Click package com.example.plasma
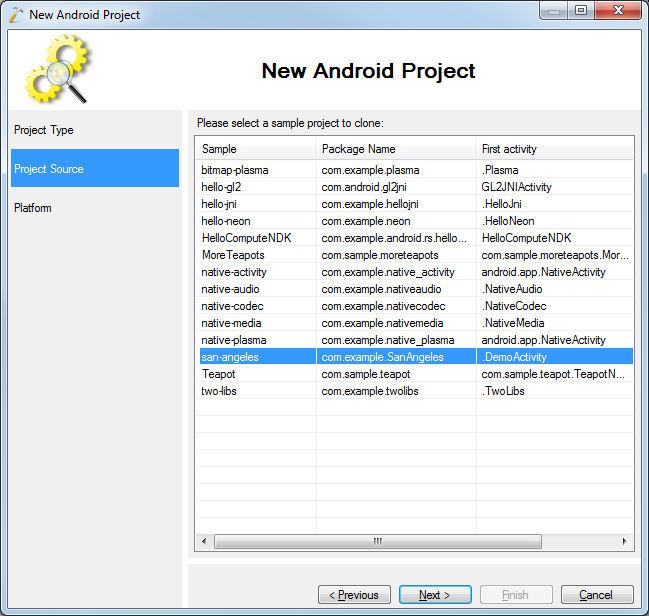This screenshot has height=616, width=649. click(370, 170)
